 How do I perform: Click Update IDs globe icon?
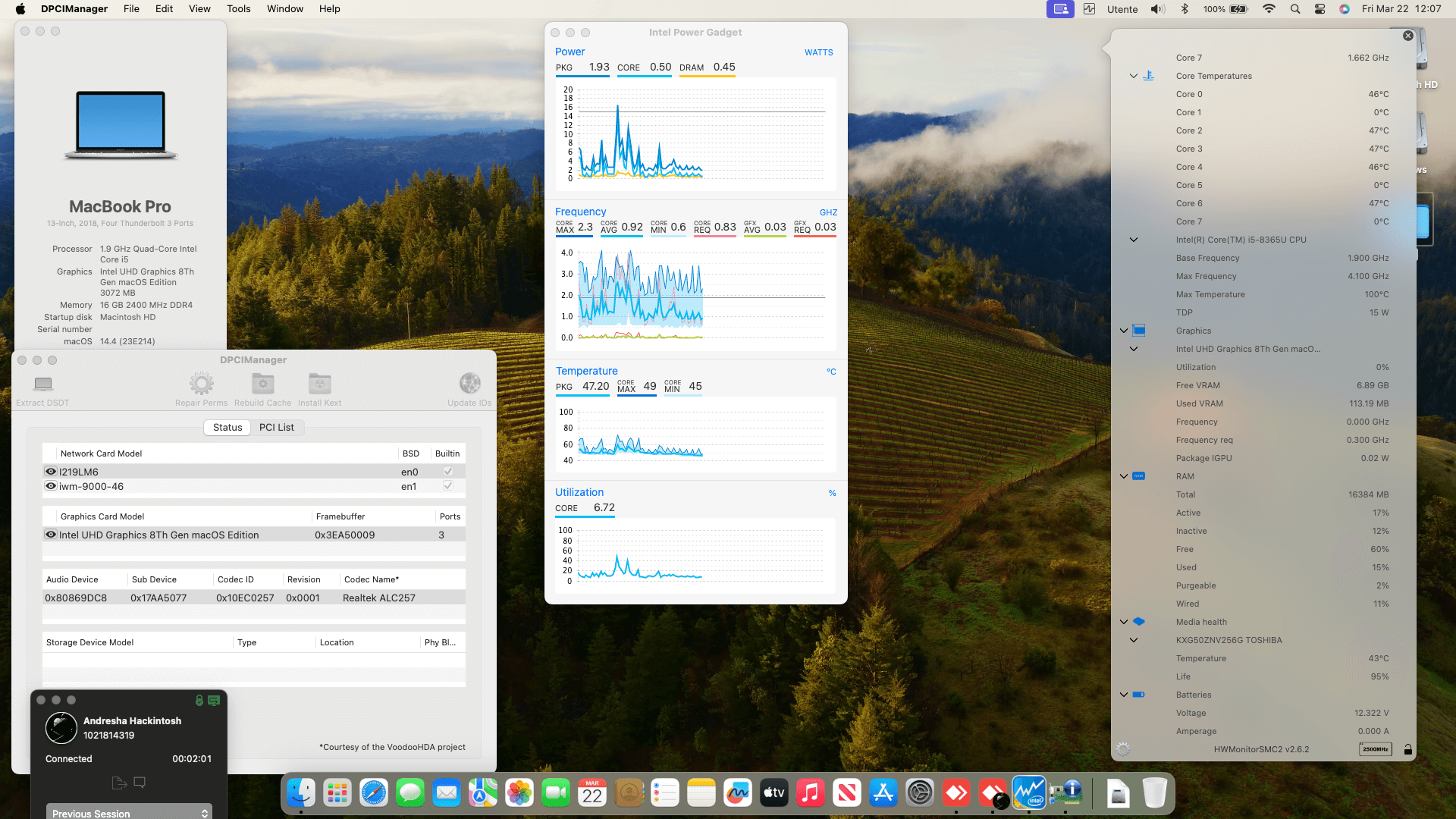coord(469,383)
